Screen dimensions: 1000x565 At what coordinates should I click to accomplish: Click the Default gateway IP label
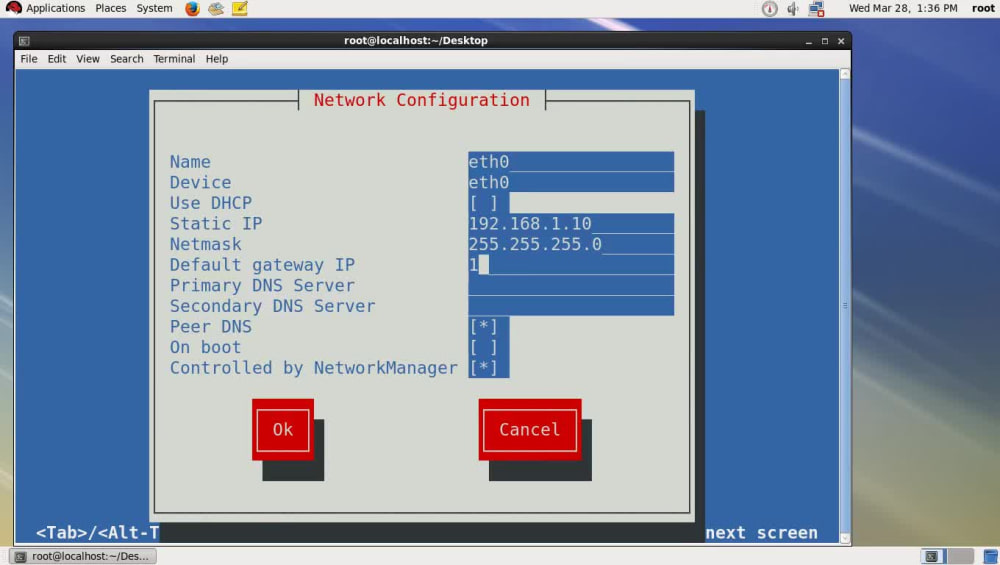point(262,265)
